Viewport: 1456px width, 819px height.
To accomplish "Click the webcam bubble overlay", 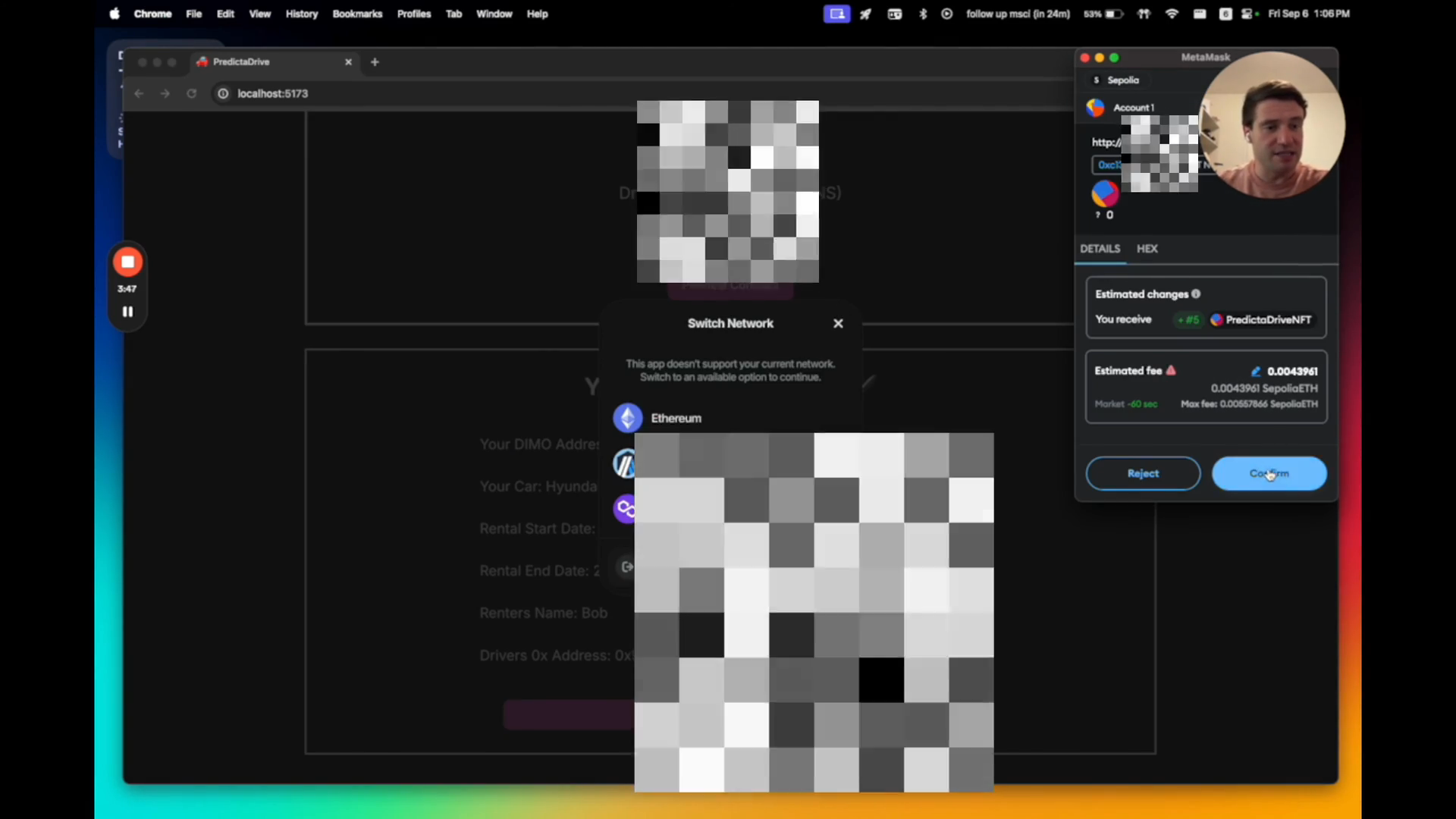I will click(1272, 125).
